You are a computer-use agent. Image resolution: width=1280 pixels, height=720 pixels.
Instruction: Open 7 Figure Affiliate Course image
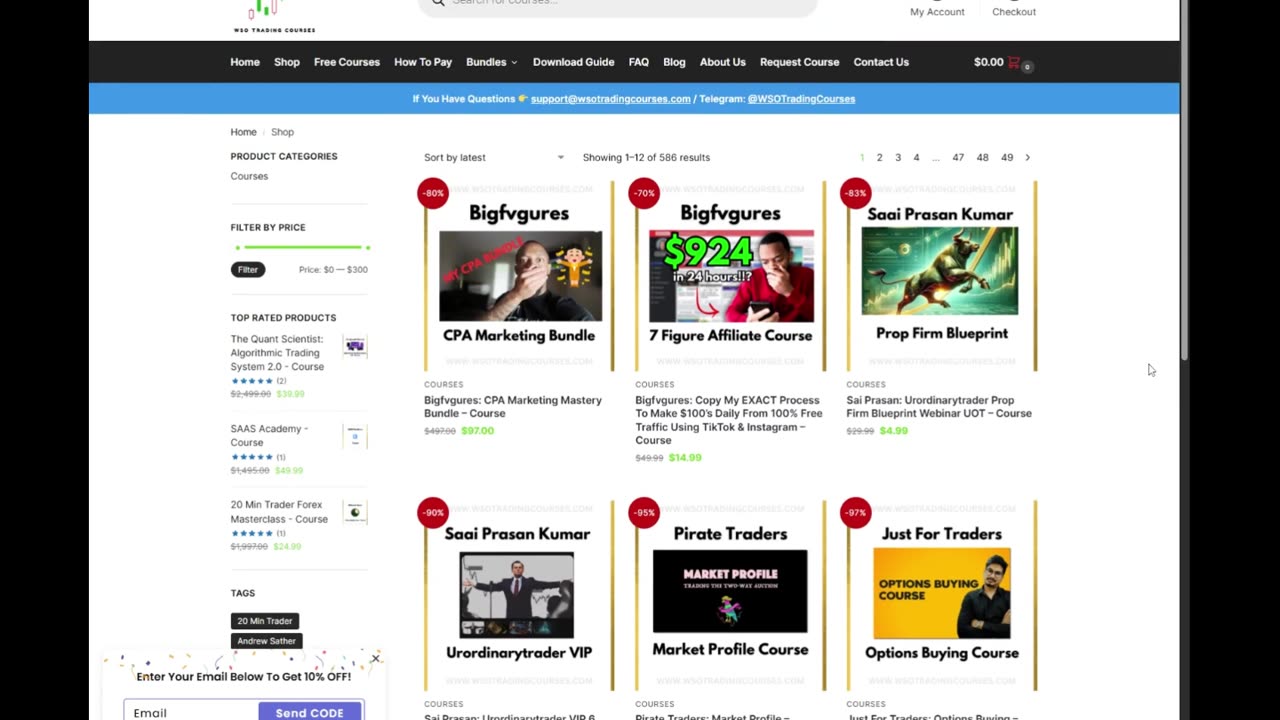(x=731, y=276)
